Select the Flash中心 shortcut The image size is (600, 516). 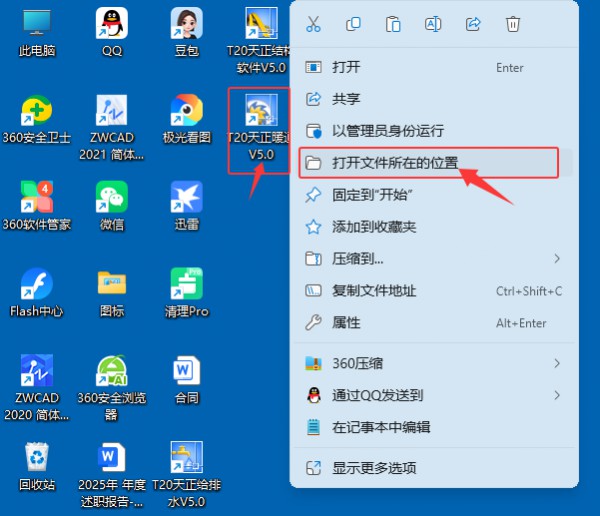pos(37,293)
